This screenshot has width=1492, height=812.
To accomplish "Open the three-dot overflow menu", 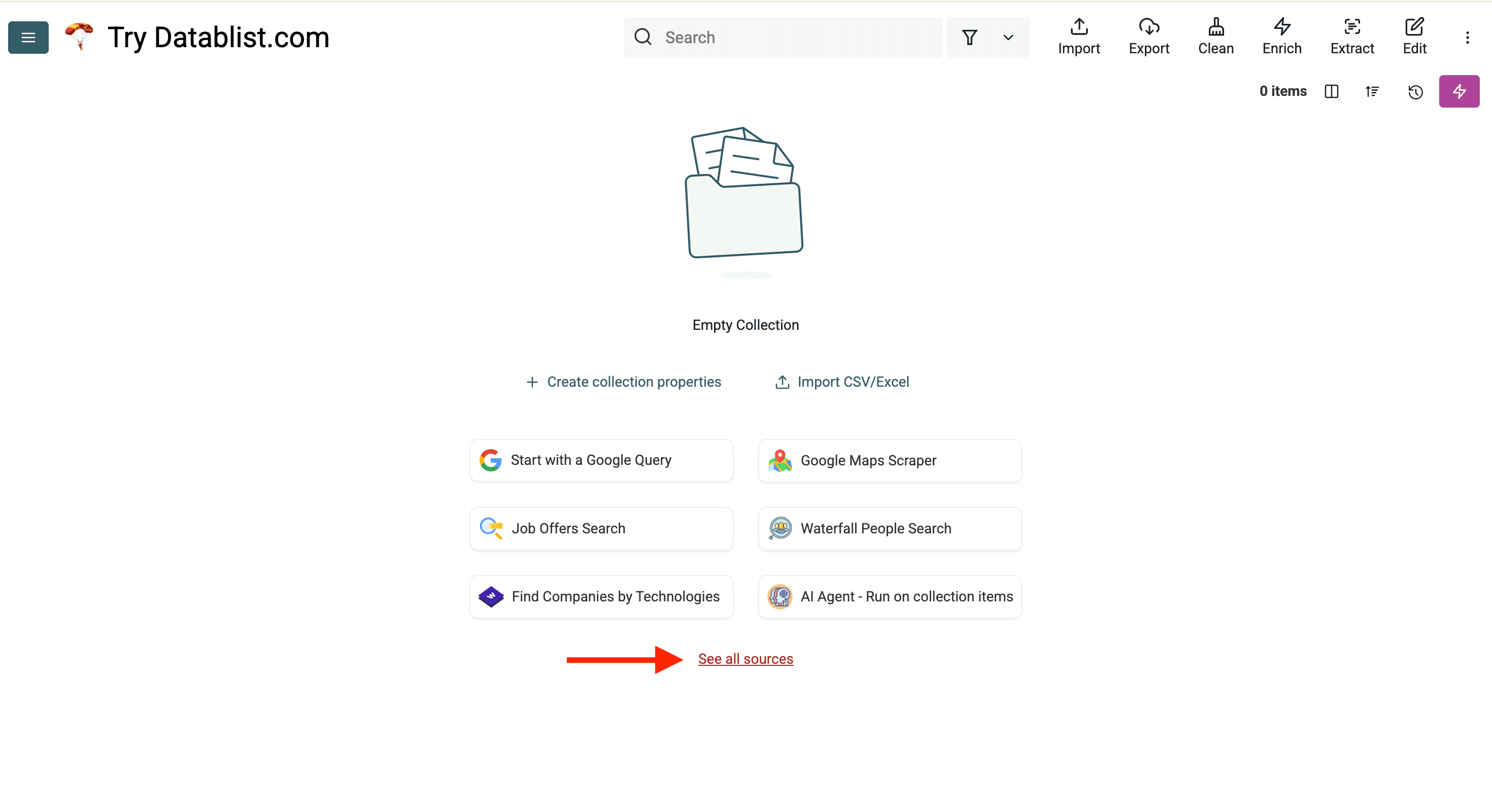I will coord(1468,37).
